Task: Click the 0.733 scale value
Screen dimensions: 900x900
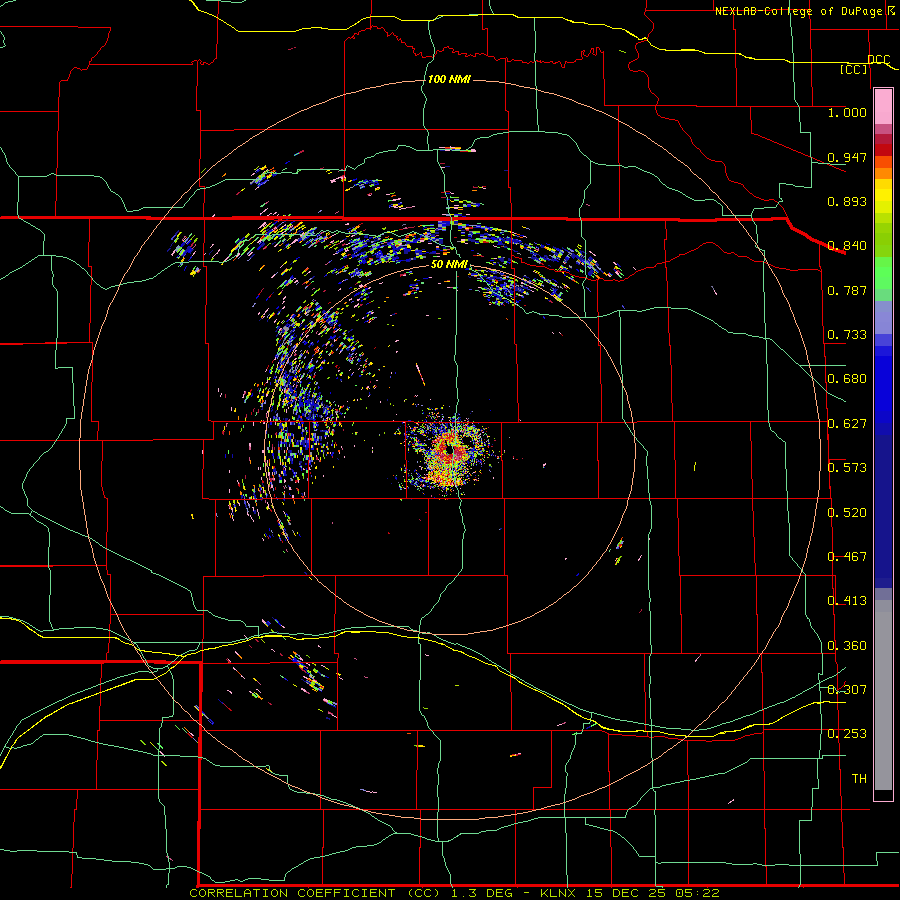Action: (847, 335)
